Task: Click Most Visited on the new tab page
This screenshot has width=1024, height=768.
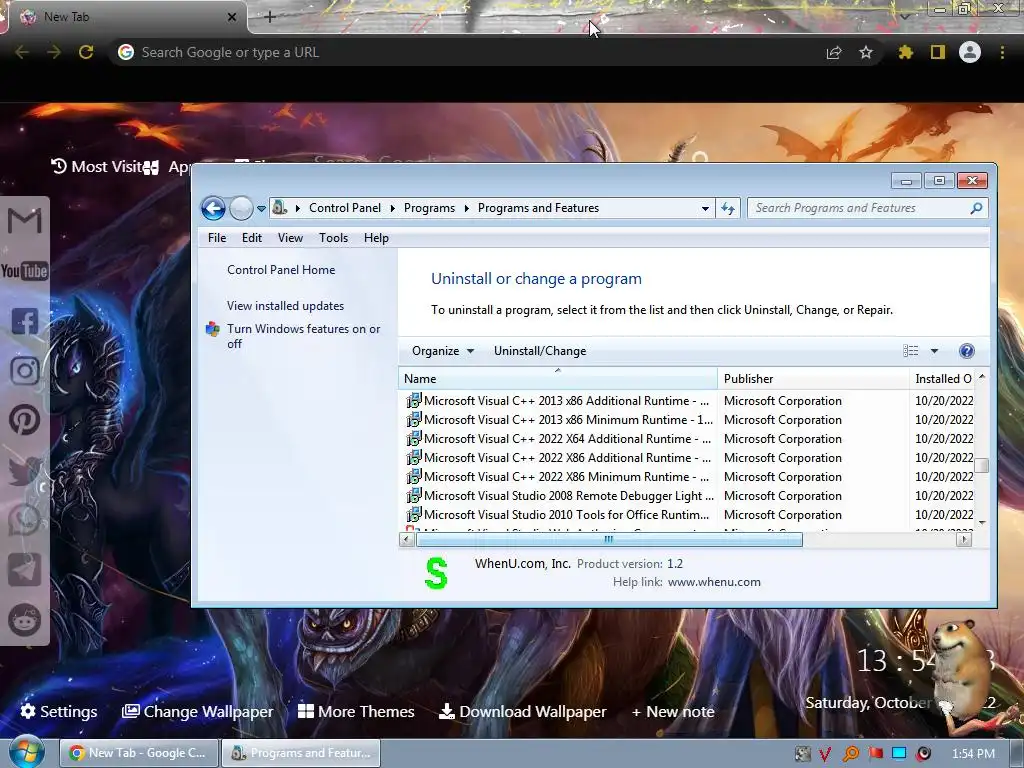Action: click(x=98, y=167)
